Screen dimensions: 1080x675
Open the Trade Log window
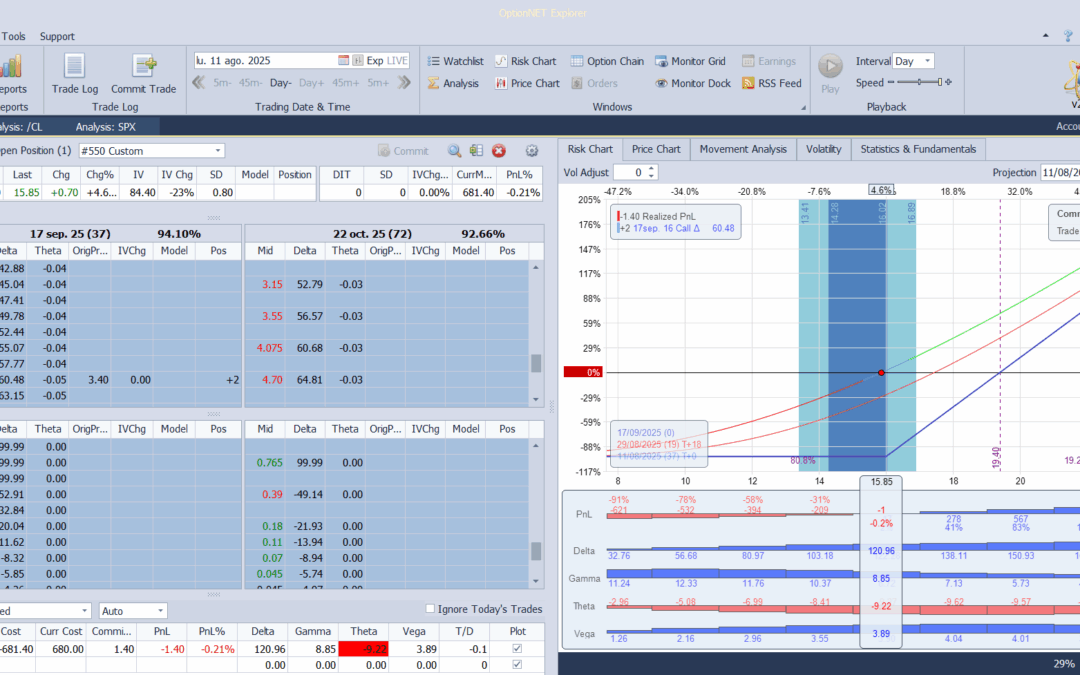(x=74, y=74)
